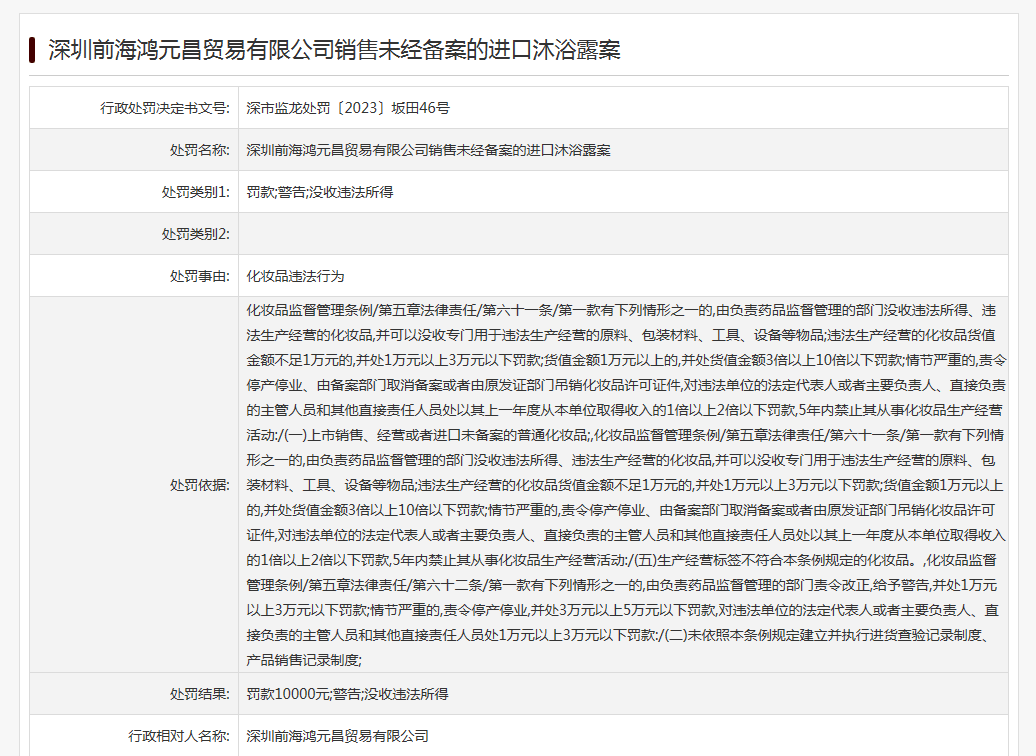Click the empty value cell of 处罚类别2

[620, 234]
